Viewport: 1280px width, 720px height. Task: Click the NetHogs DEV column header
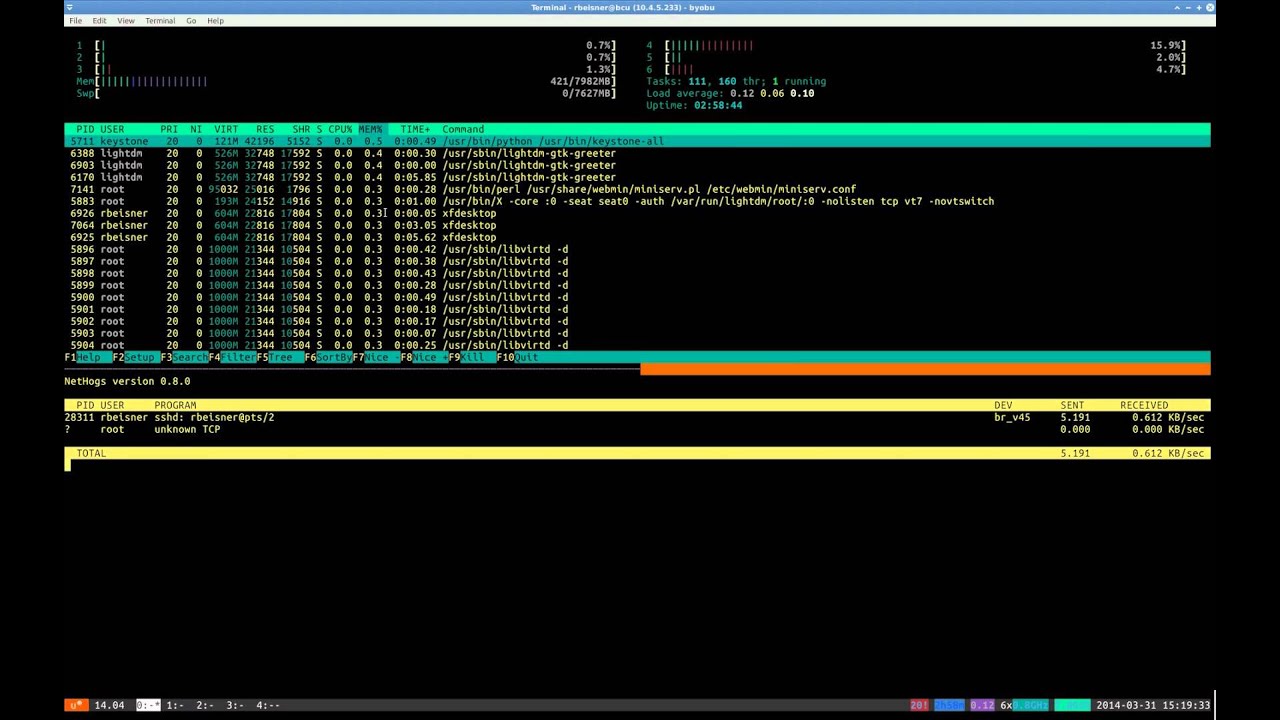tap(1003, 405)
